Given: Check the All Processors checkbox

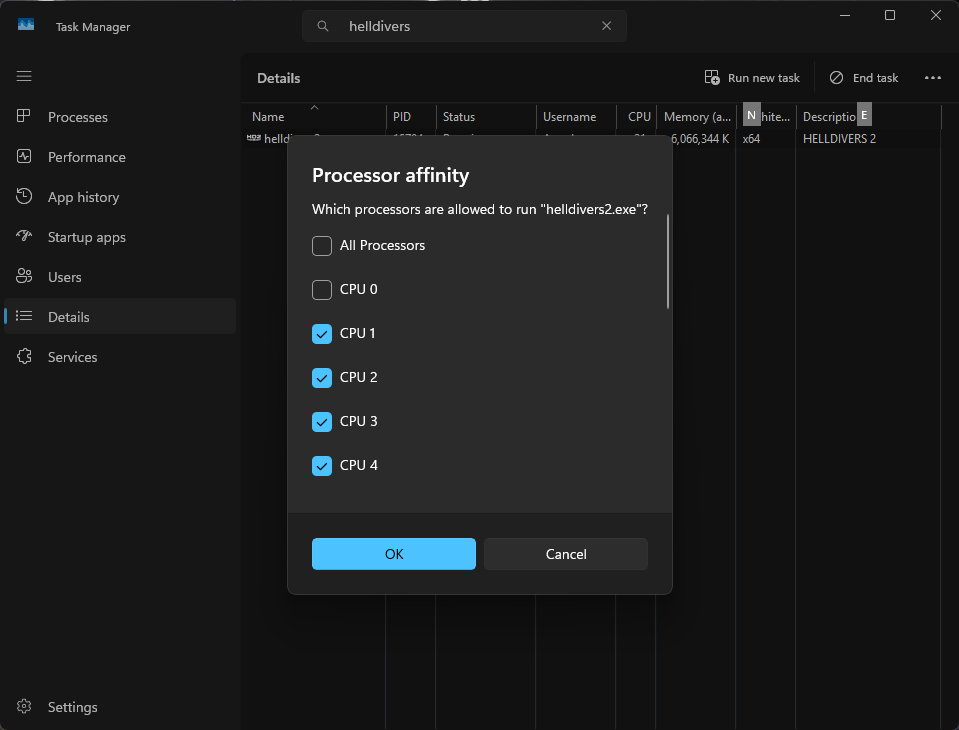Looking at the screenshot, I should tap(322, 246).
